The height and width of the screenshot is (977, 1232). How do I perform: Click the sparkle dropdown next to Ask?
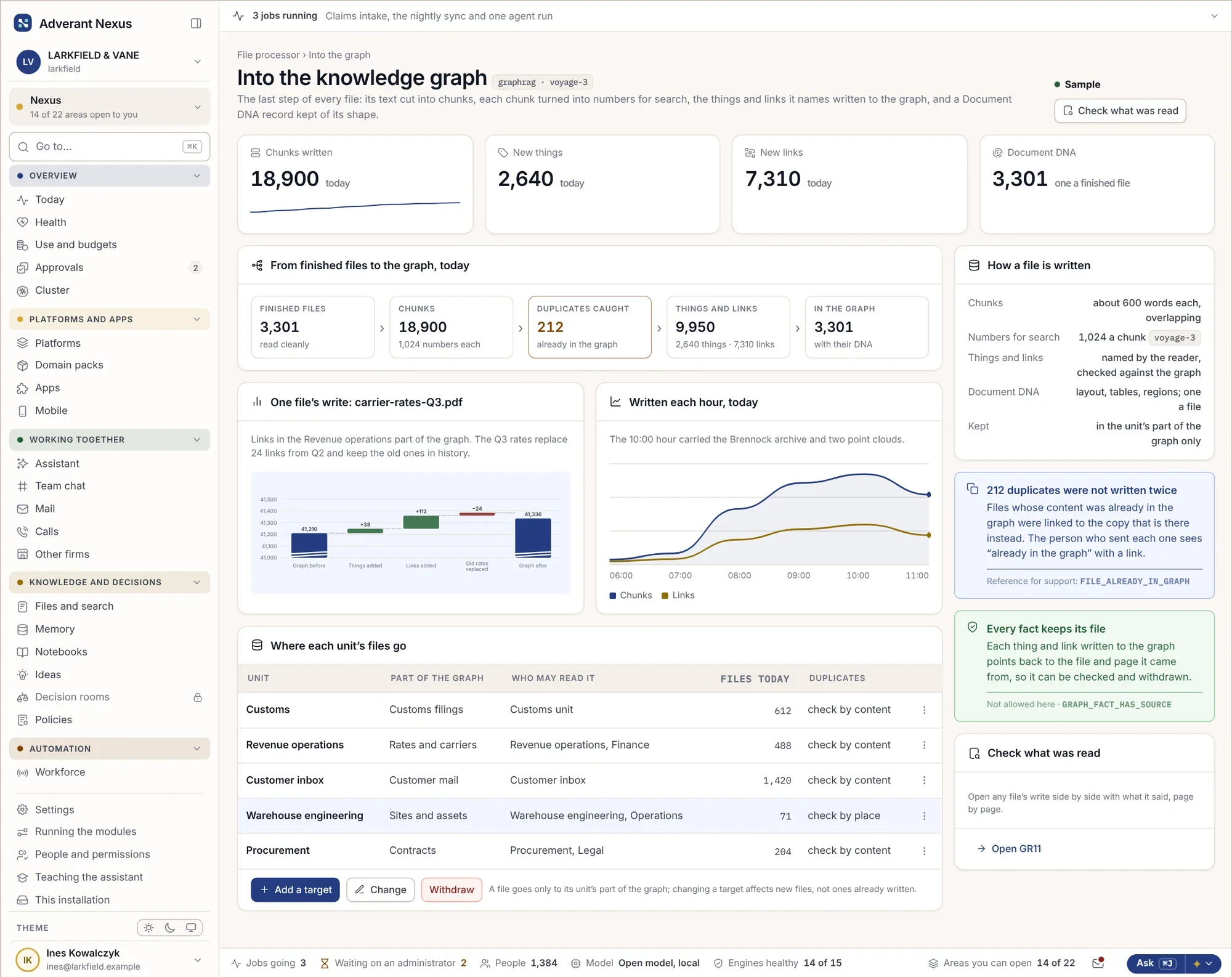(x=1202, y=963)
